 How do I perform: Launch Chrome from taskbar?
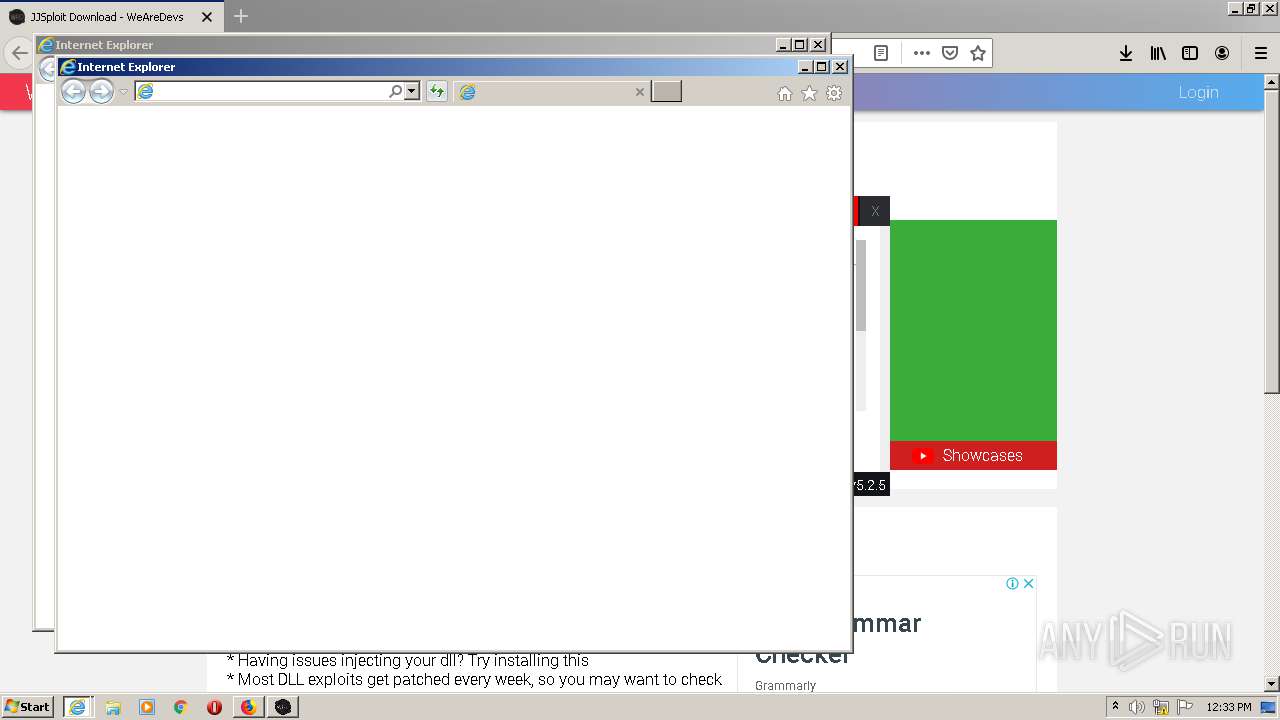[x=181, y=707]
